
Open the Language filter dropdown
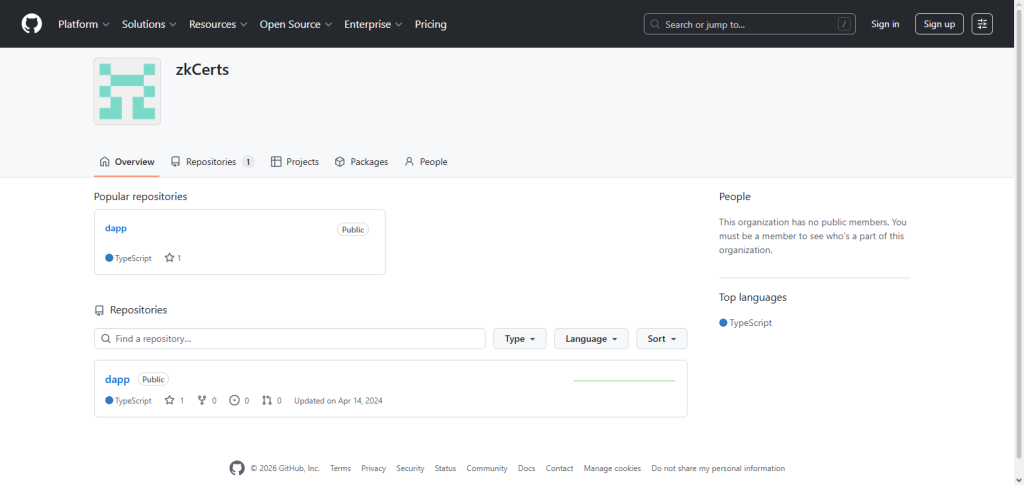(x=592, y=339)
